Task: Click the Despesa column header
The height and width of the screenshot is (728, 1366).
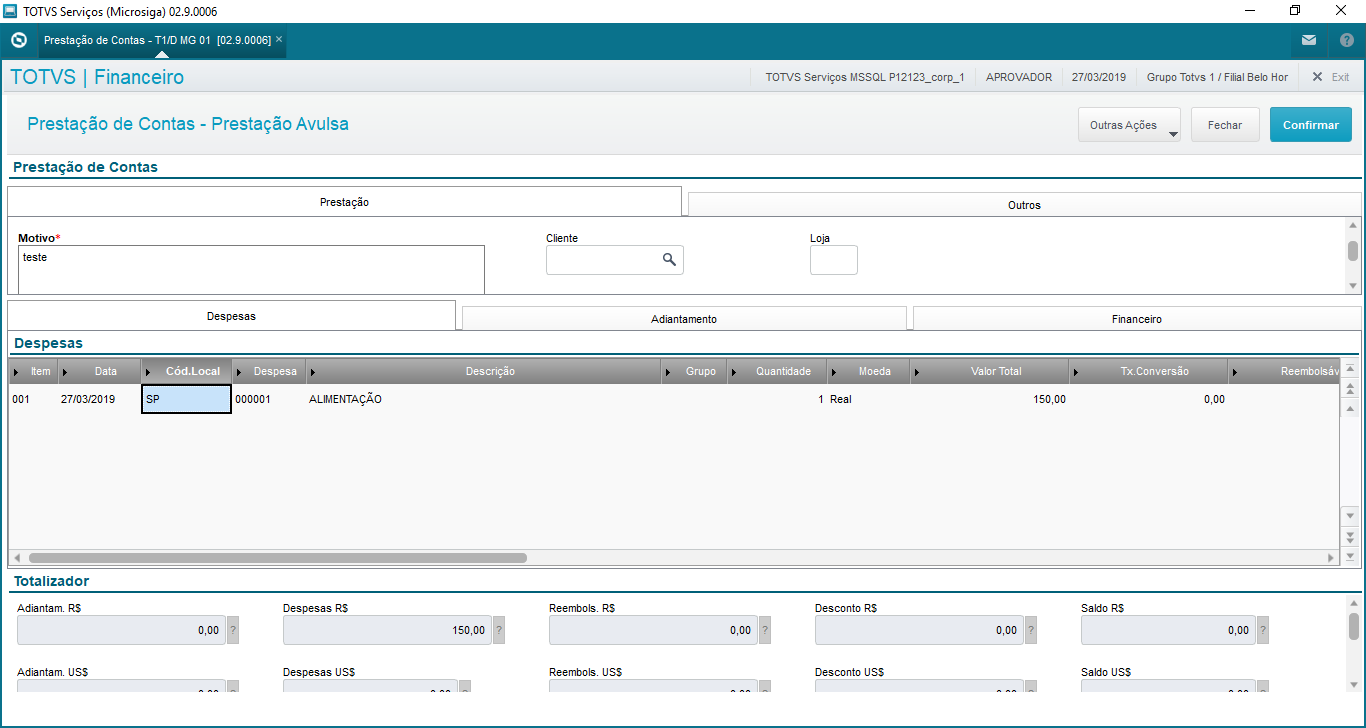Action: (x=269, y=371)
